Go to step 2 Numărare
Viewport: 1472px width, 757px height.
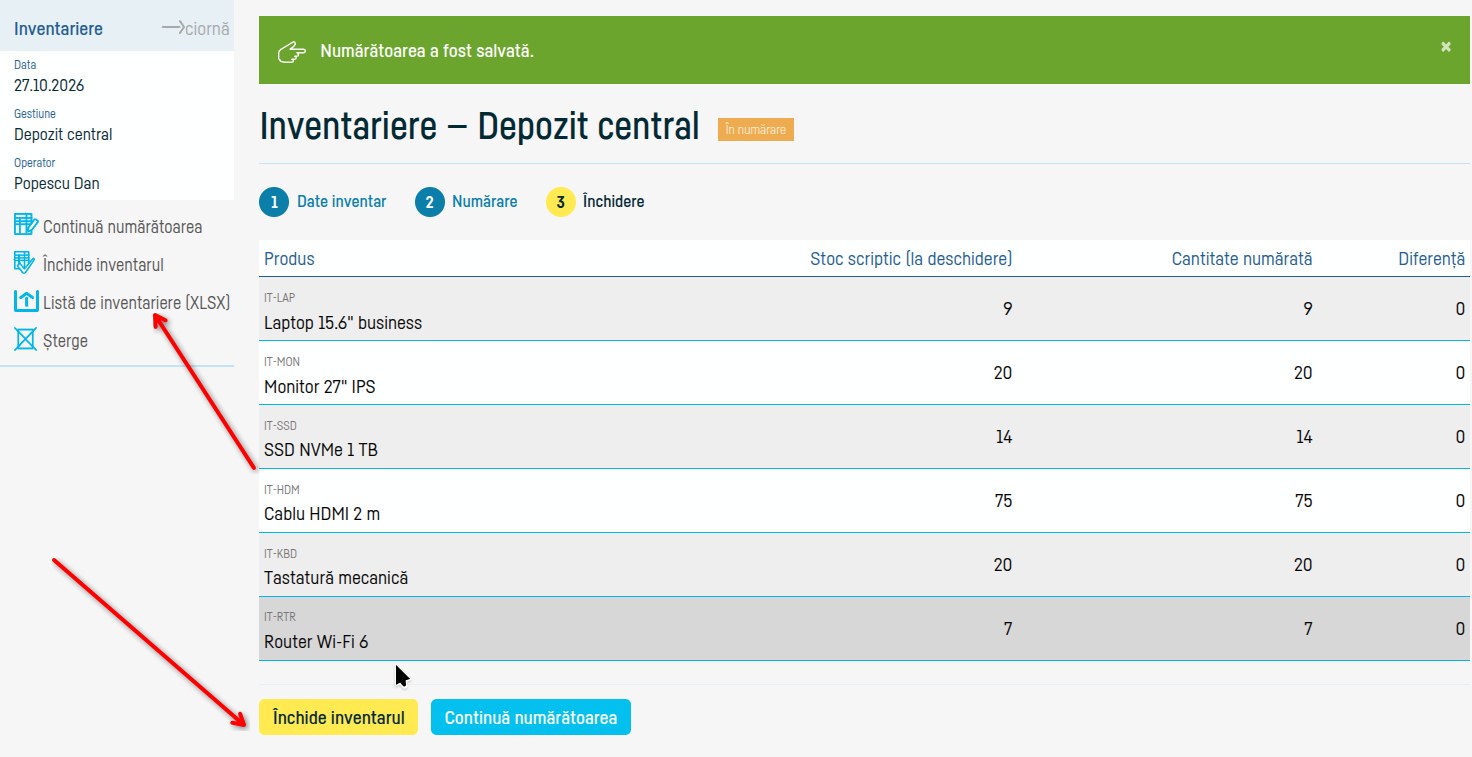tap(467, 202)
